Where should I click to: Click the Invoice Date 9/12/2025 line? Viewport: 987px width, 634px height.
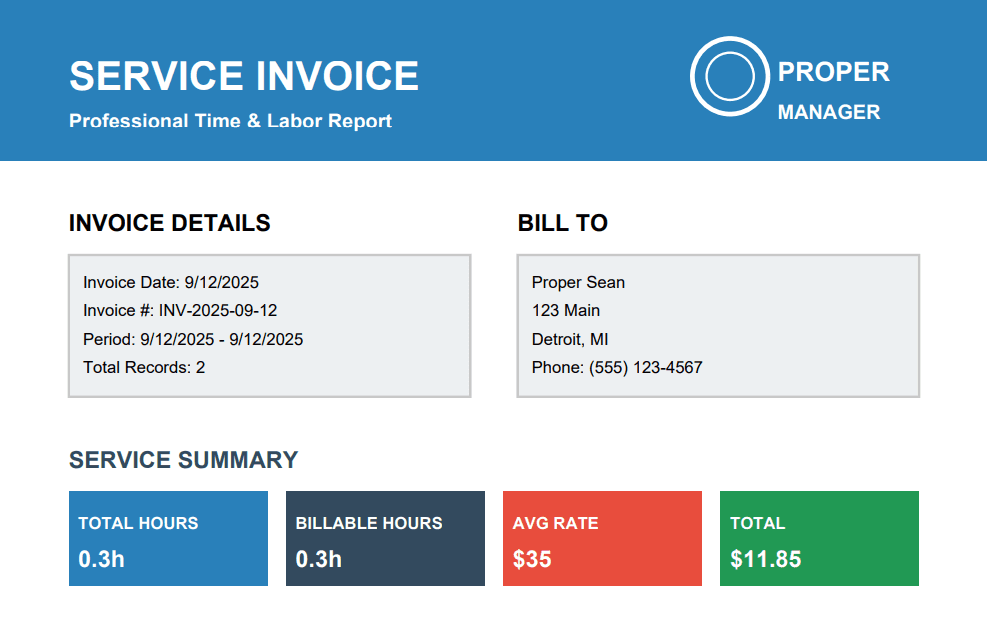point(171,282)
